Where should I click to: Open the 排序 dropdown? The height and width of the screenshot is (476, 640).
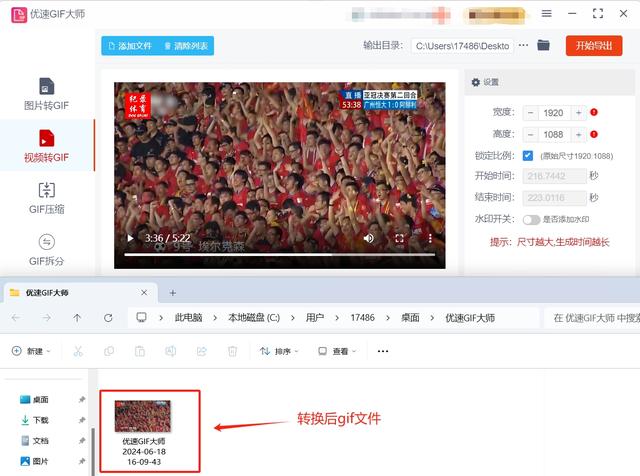[x=279, y=351]
